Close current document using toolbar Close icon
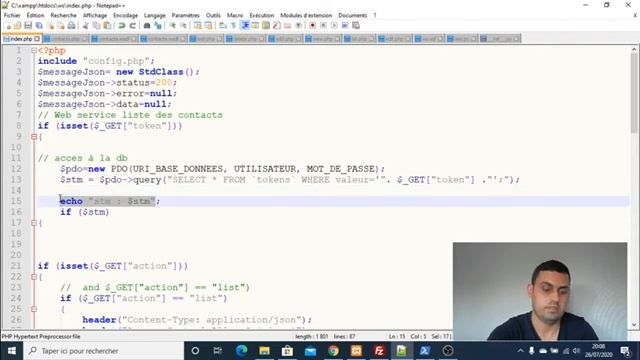Viewport: 640px width, 360px height. (x=50, y=26)
